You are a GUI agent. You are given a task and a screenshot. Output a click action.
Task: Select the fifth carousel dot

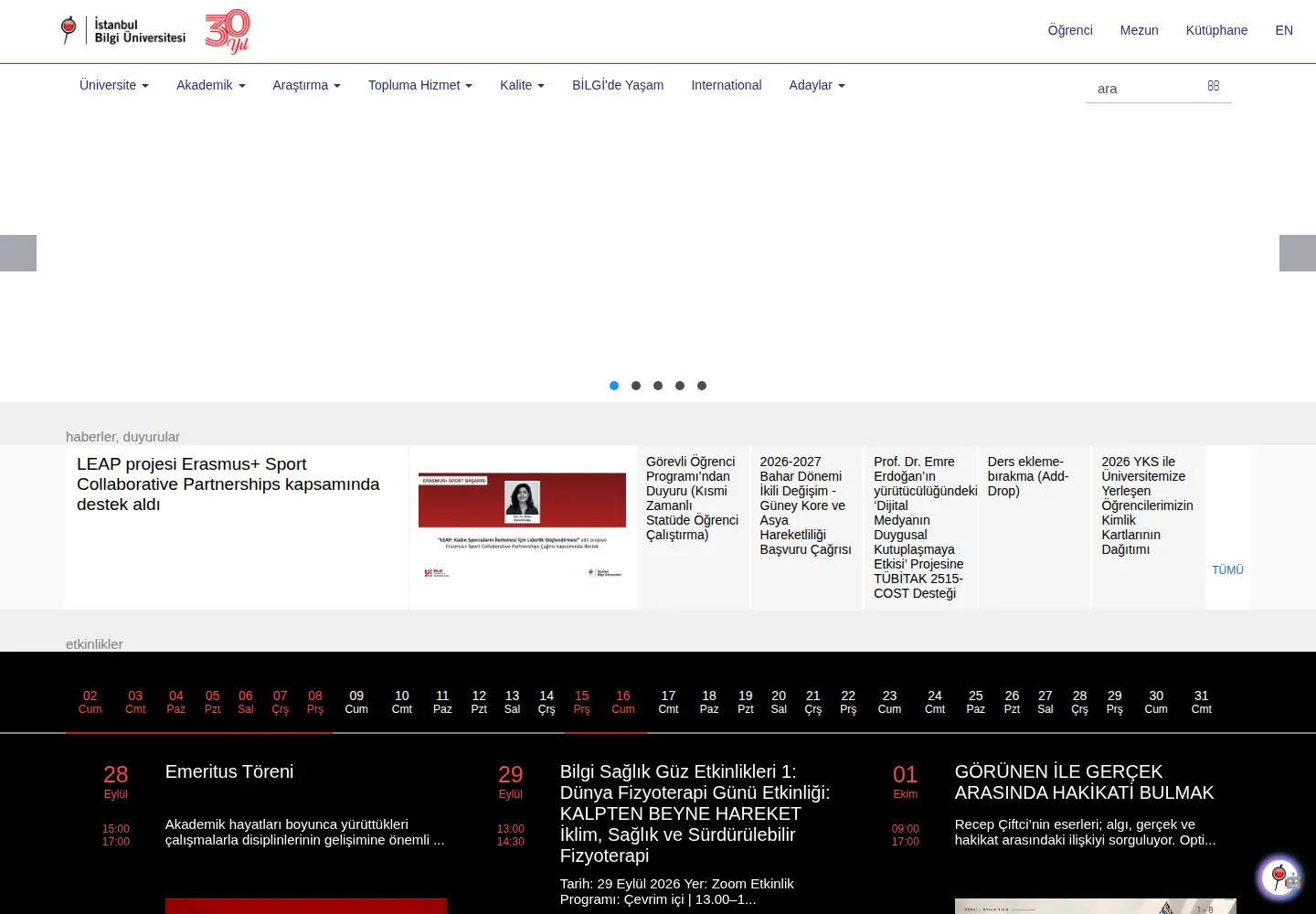point(702,386)
